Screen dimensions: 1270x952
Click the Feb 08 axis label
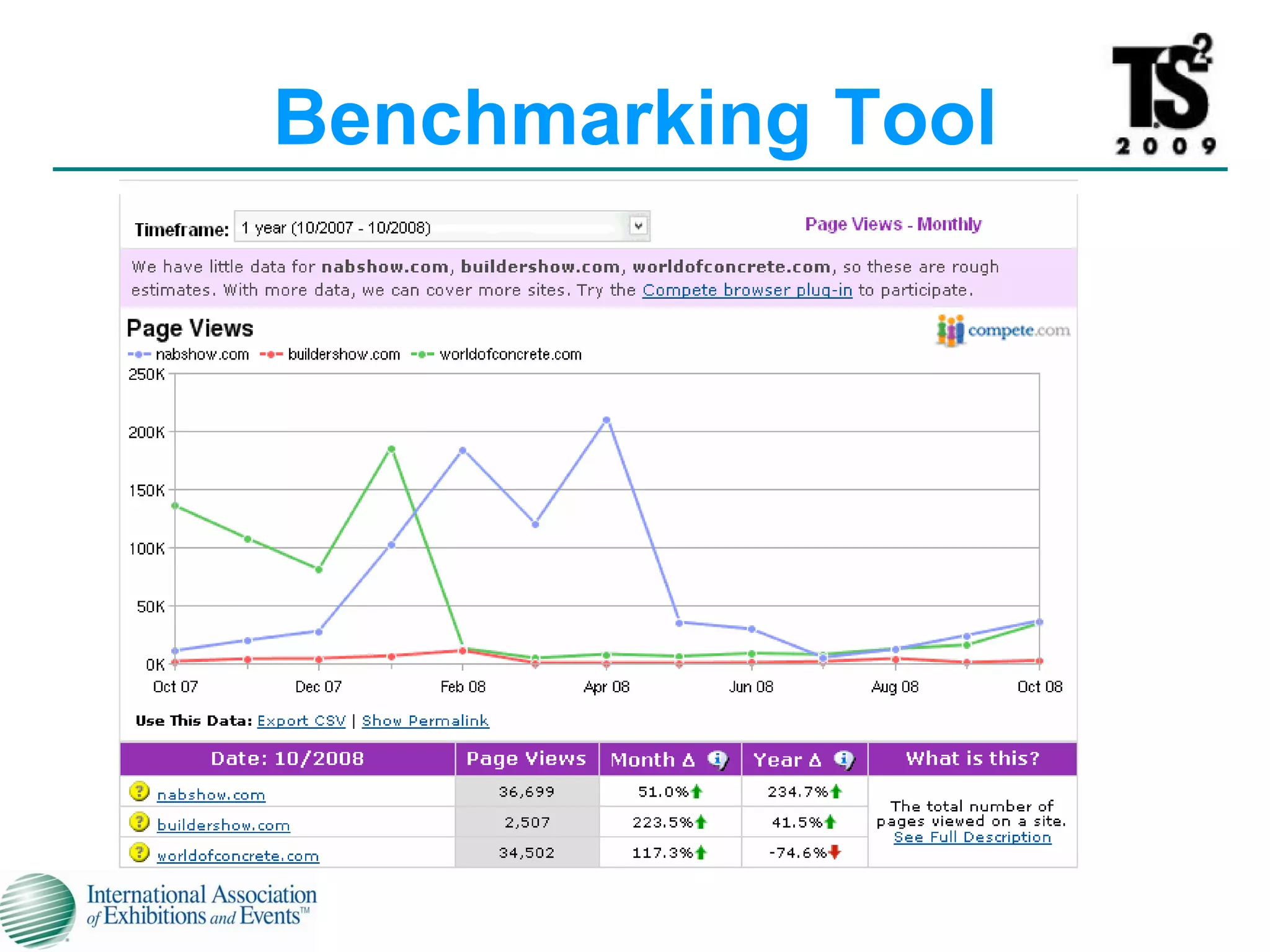point(463,687)
